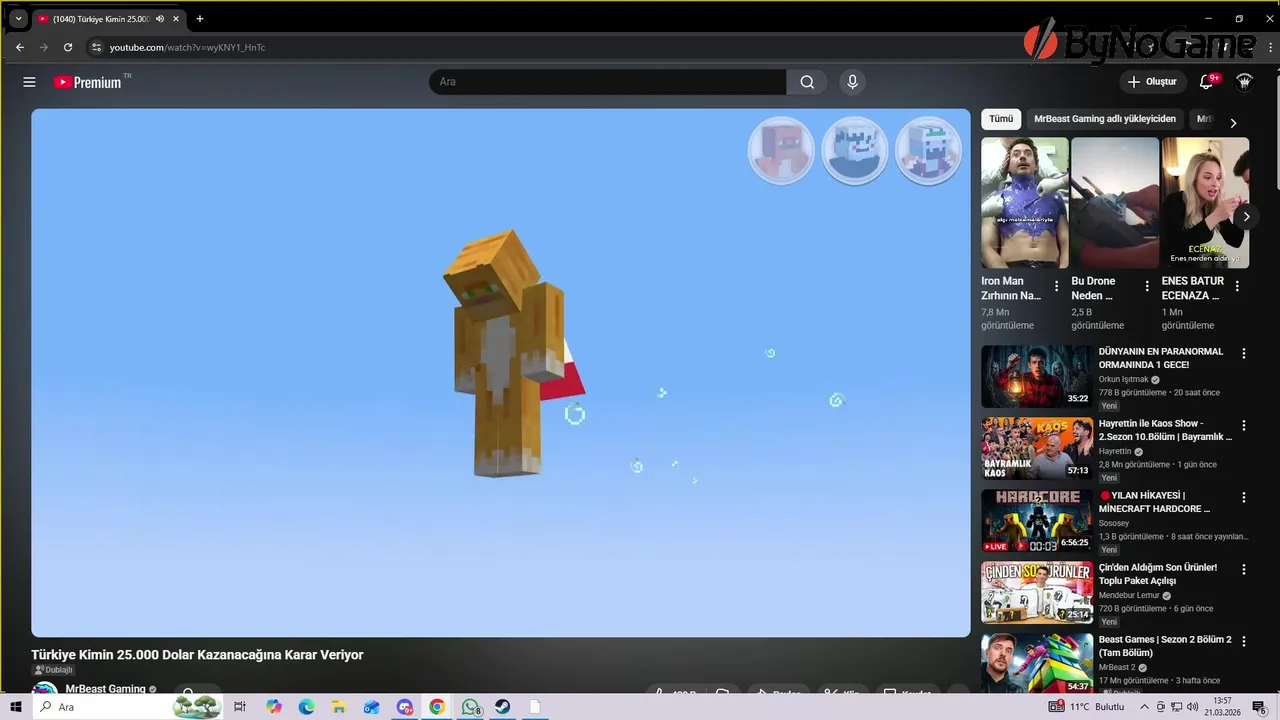Click Orkun Işıtmak channel name

pos(1124,380)
